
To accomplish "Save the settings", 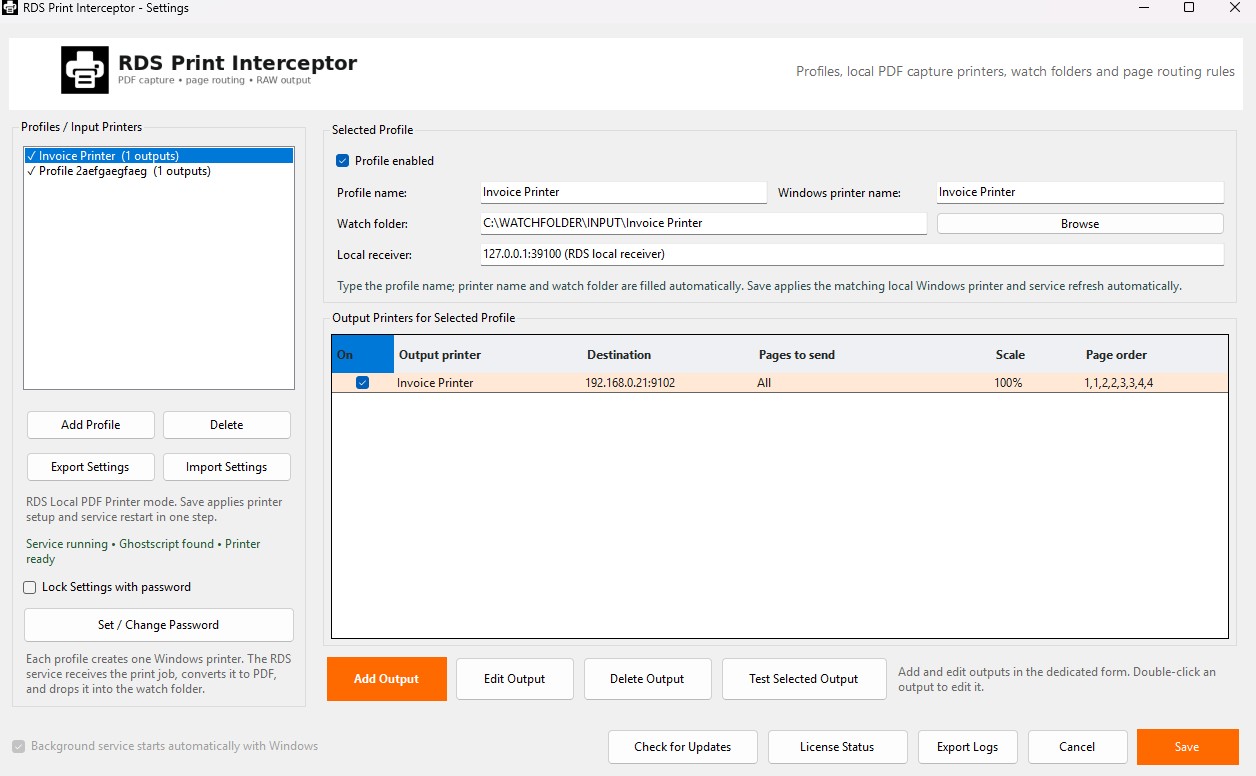I will pyautogui.click(x=1187, y=747).
